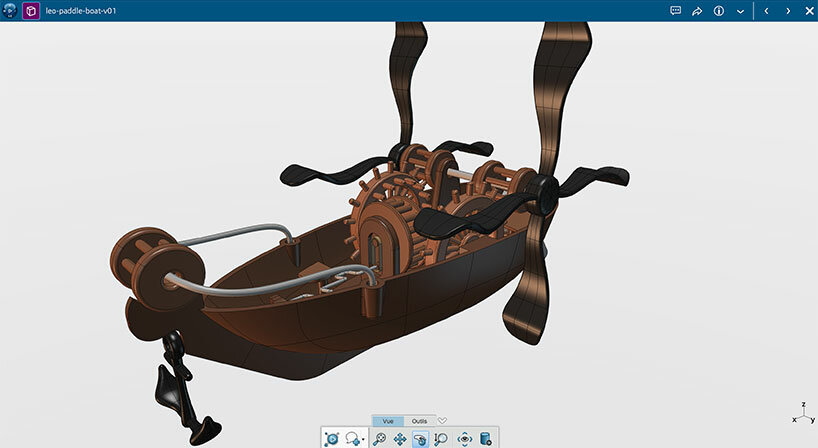The width and height of the screenshot is (818, 448).
Task: Toggle the rotate hand tool
Action: (x=420, y=438)
